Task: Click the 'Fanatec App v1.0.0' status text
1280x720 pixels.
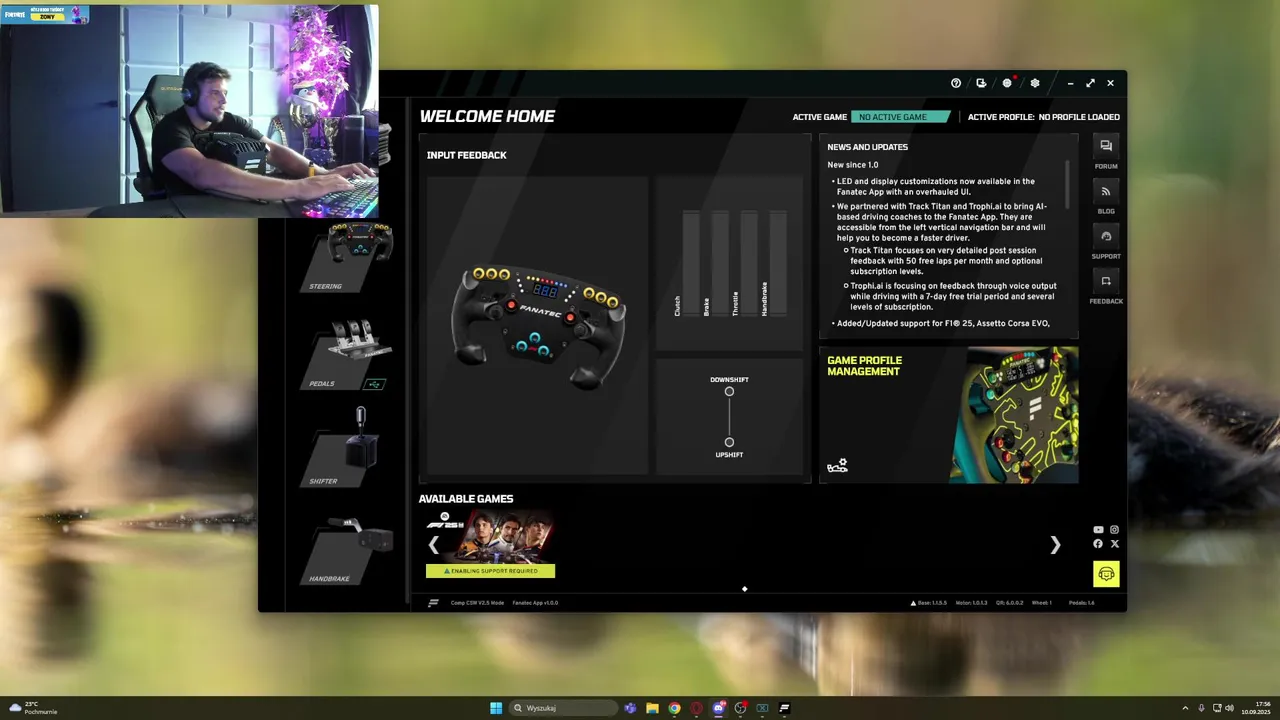Action: [x=536, y=603]
